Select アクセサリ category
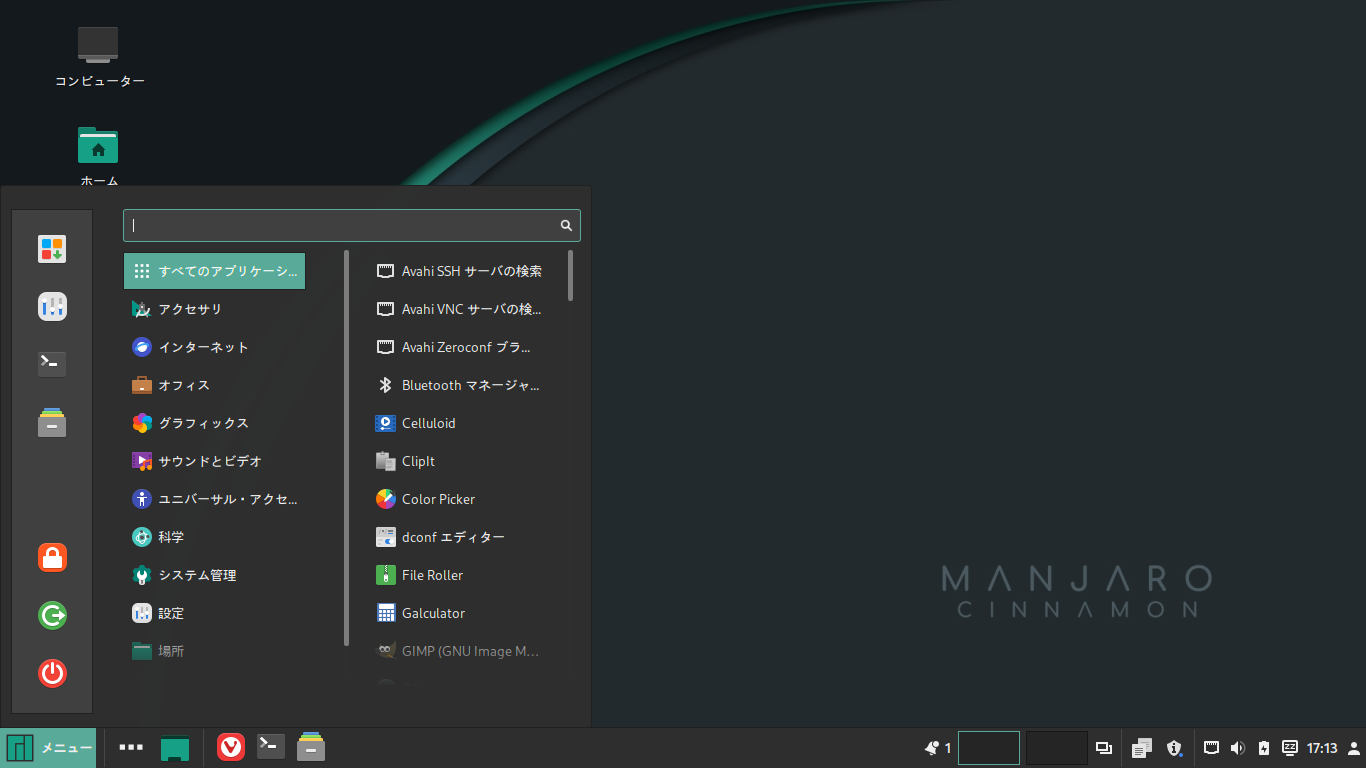Screen dimensions: 1366x768 click(214, 309)
